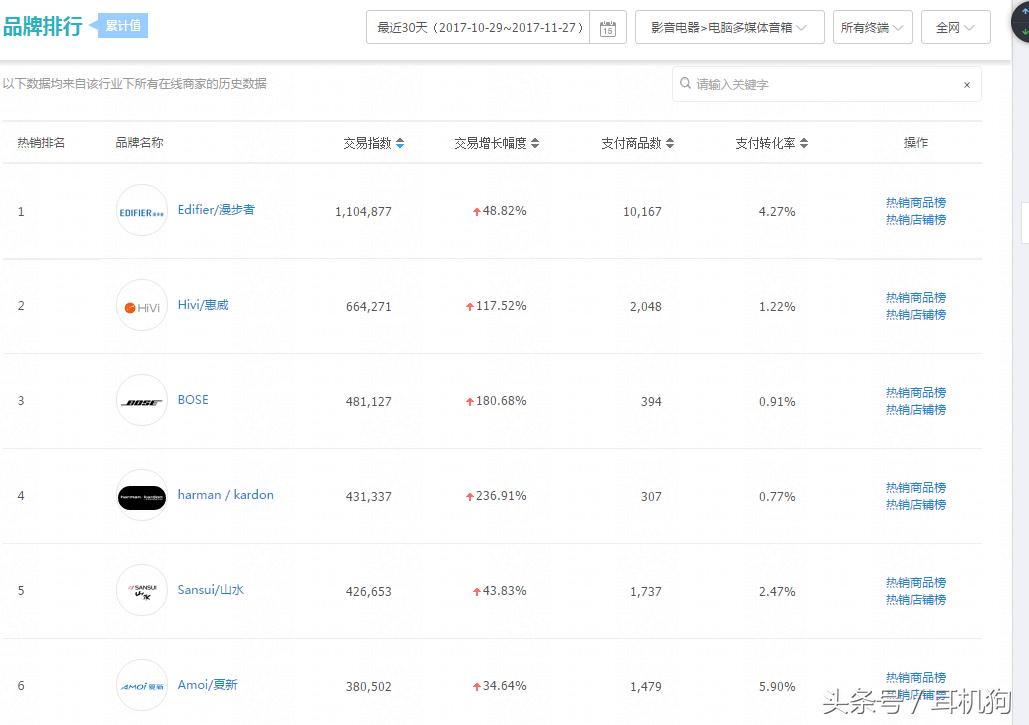Select the 最近30天 date range option
The height and width of the screenshot is (725, 1029).
coord(477,27)
